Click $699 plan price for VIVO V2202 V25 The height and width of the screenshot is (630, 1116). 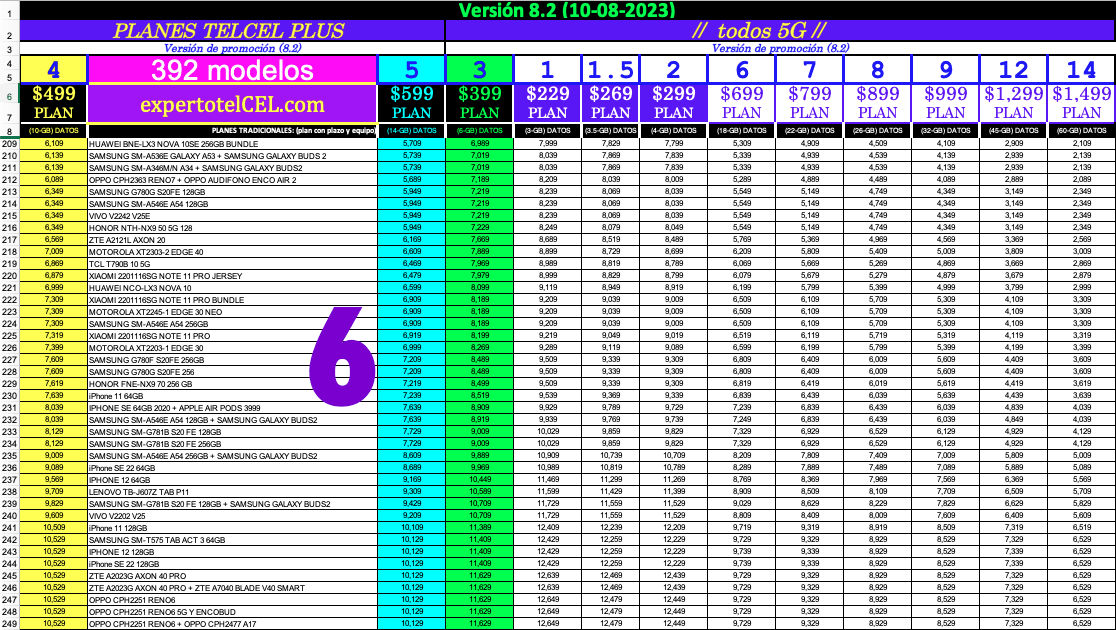tap(742, 515)
